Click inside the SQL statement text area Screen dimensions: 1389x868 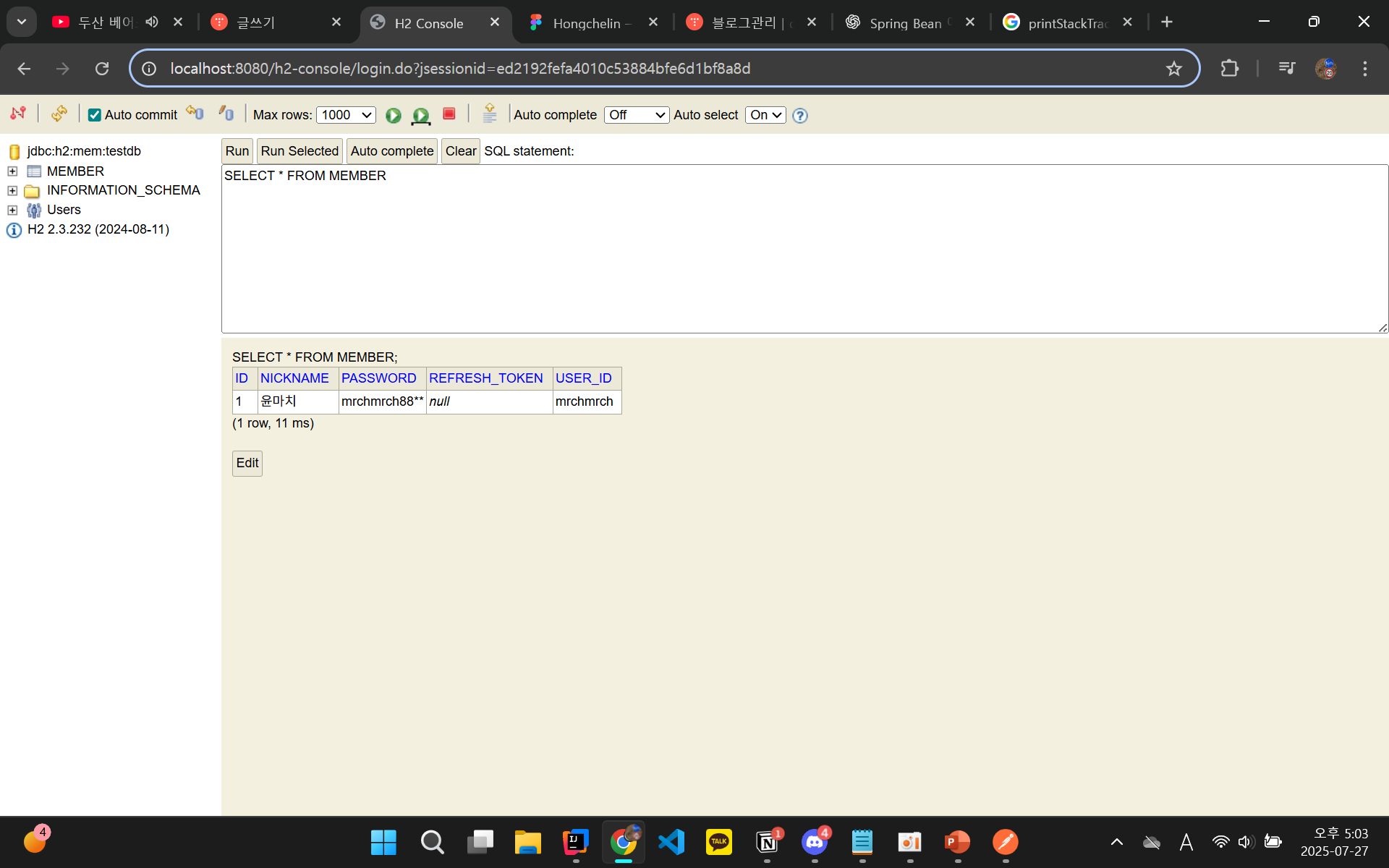point(803,250)
